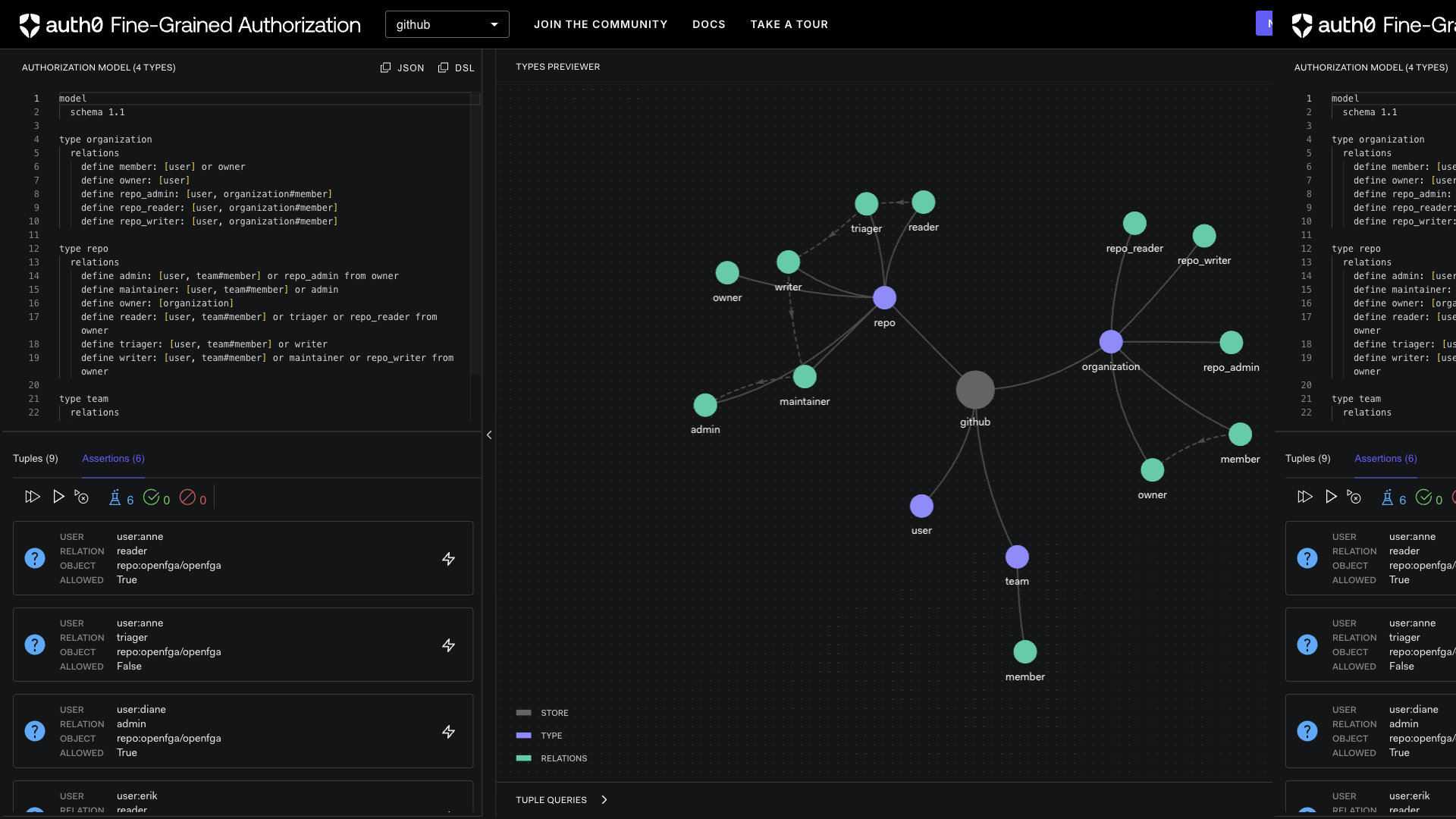Click the owner node connected to repo
This screenshot has width=1456, height=819.
coord(727,272)
